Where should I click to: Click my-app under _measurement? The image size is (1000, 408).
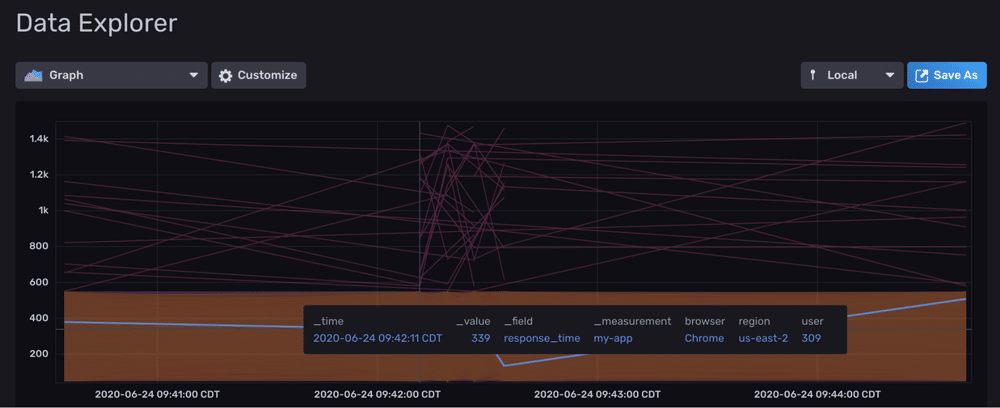[614, 338]
